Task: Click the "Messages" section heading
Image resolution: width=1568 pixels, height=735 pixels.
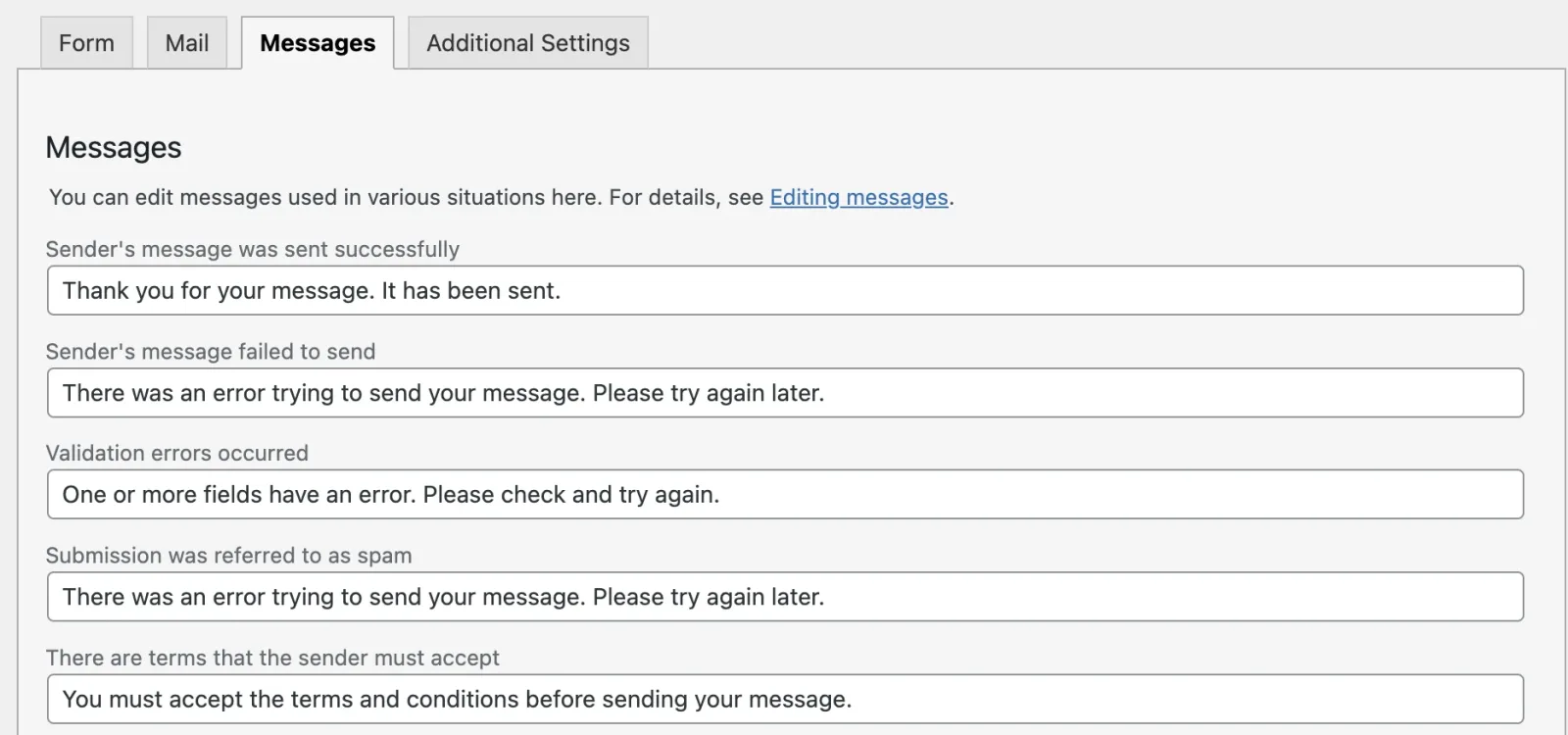Action: 114,147
